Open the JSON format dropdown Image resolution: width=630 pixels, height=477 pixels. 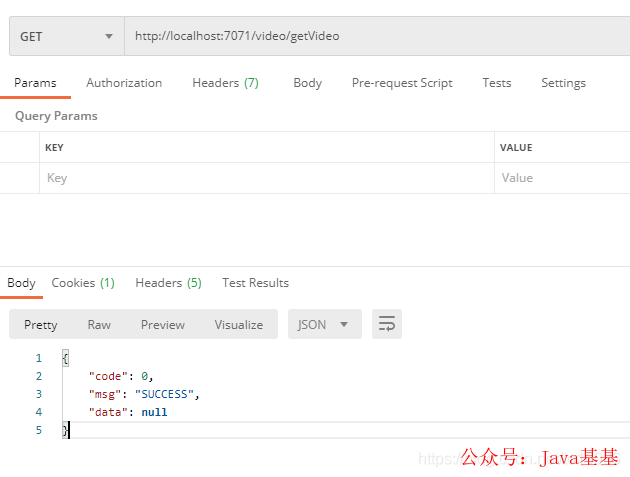[x=325, y=324]
